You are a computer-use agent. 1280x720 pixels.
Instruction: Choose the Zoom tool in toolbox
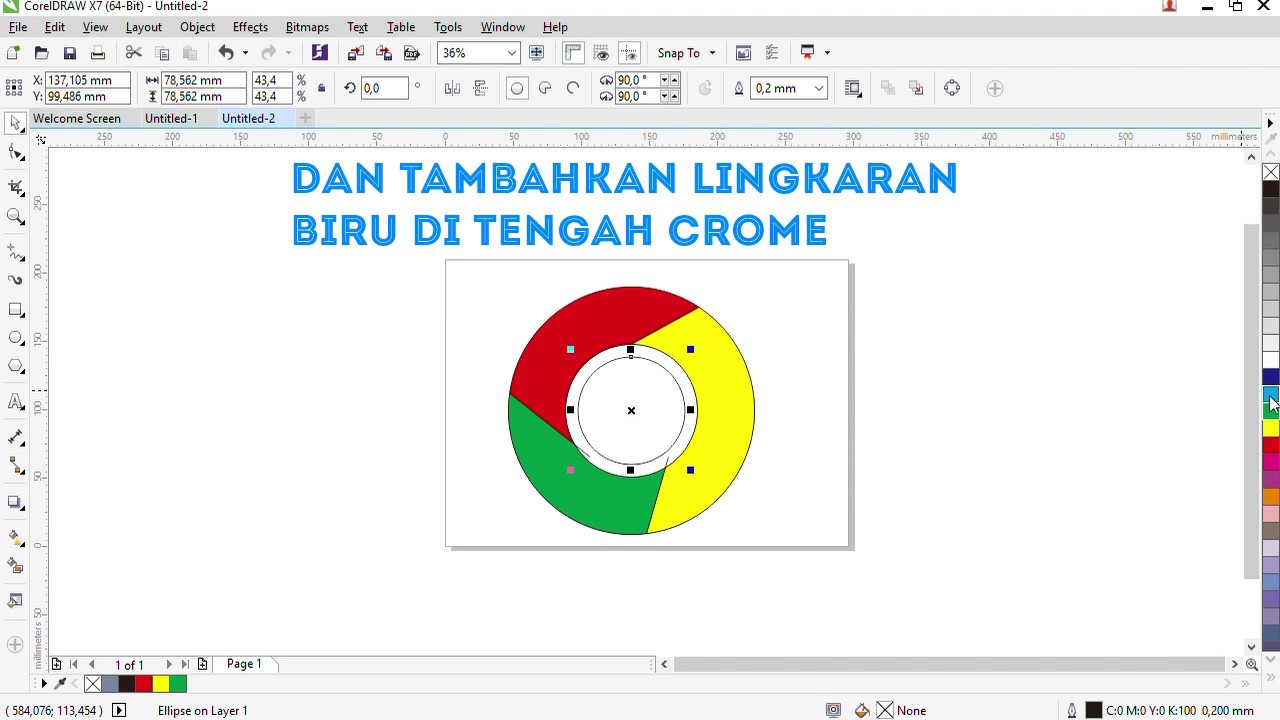point(16,216)
